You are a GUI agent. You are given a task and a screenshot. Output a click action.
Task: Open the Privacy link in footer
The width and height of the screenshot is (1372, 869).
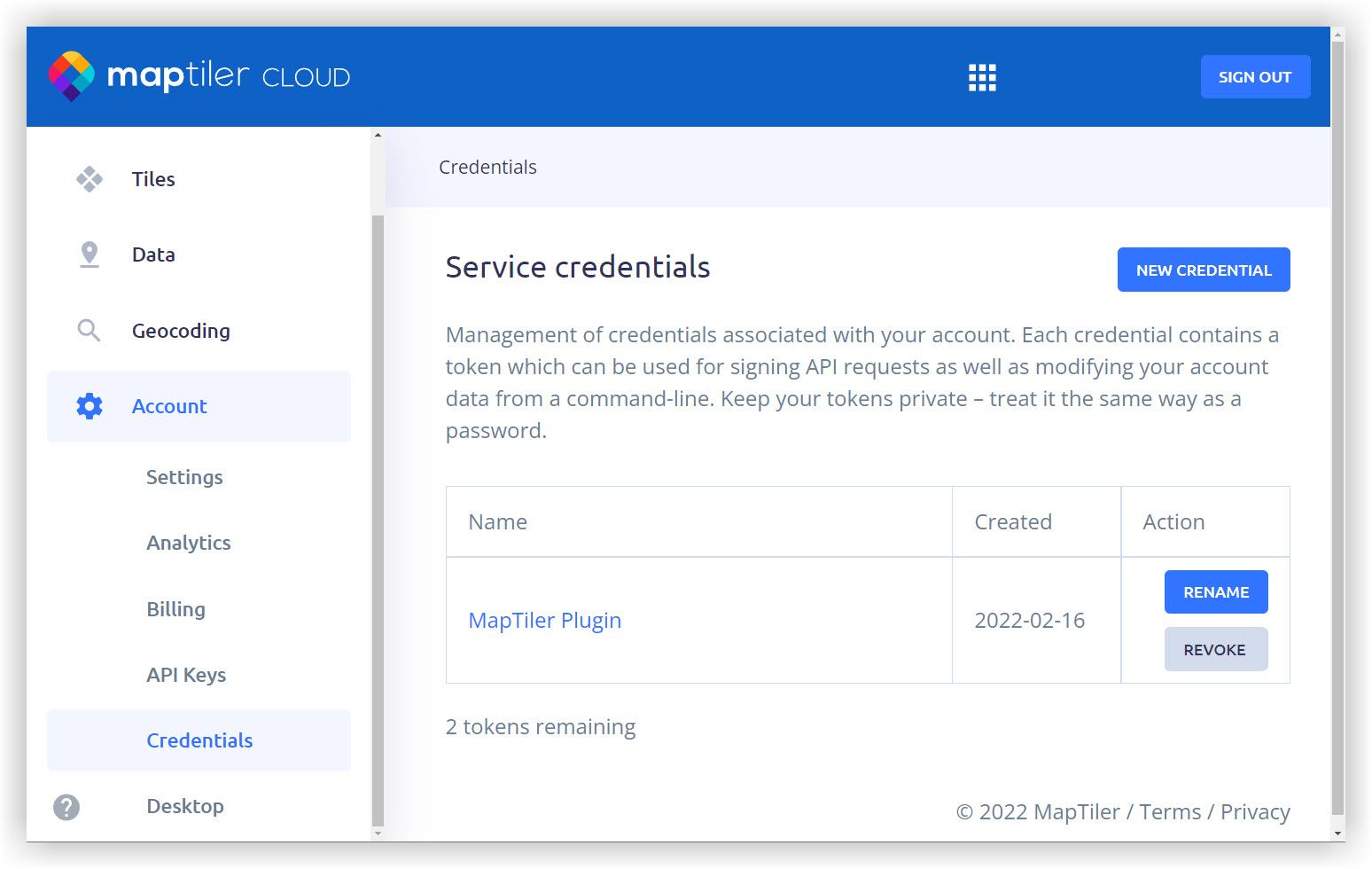(x=1255, y=812)
